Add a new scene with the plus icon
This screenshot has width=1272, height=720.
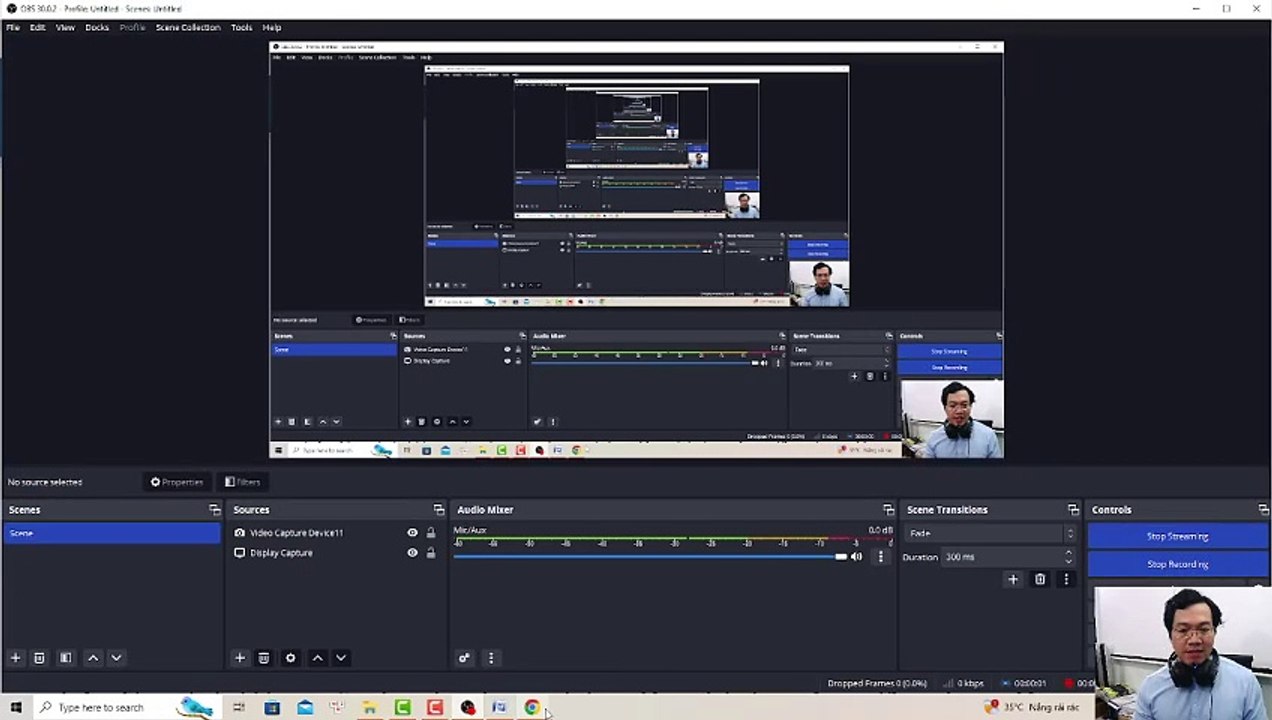[15, 658]
